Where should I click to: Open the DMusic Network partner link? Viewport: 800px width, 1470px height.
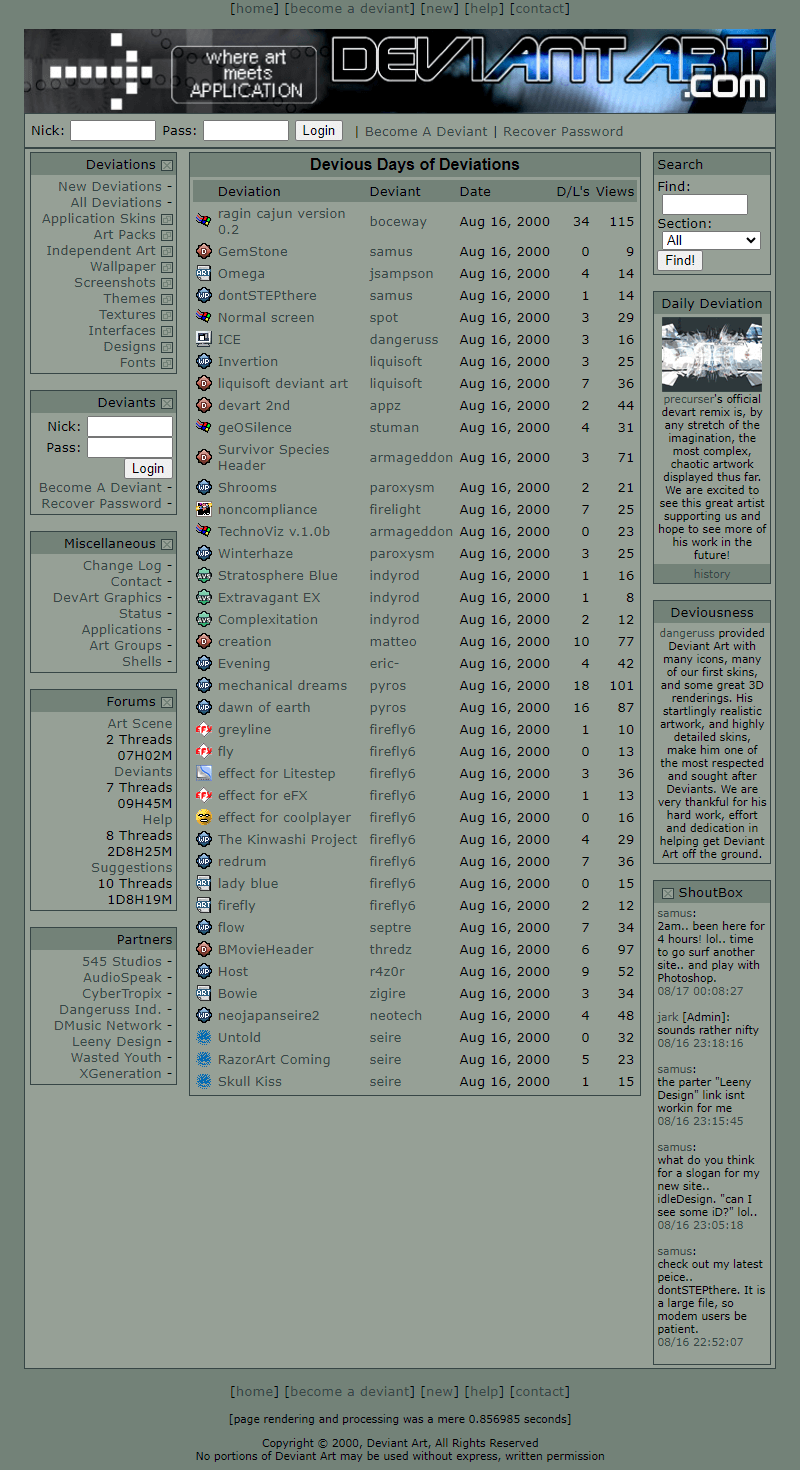pos(108,1025)
